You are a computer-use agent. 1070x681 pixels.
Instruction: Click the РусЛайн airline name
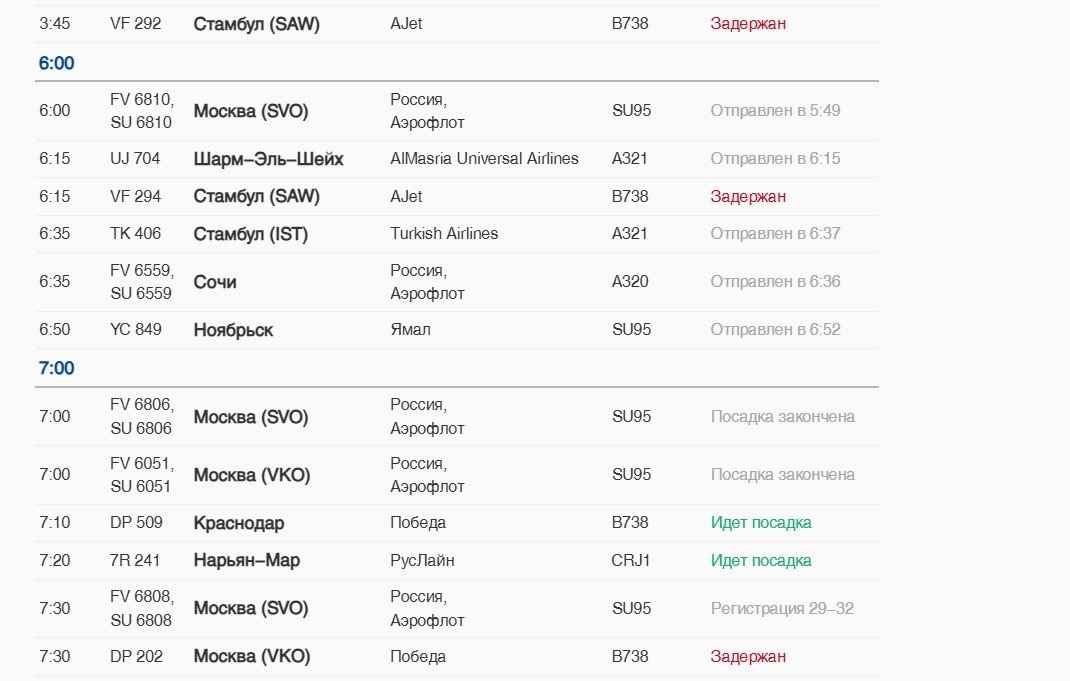422,561
